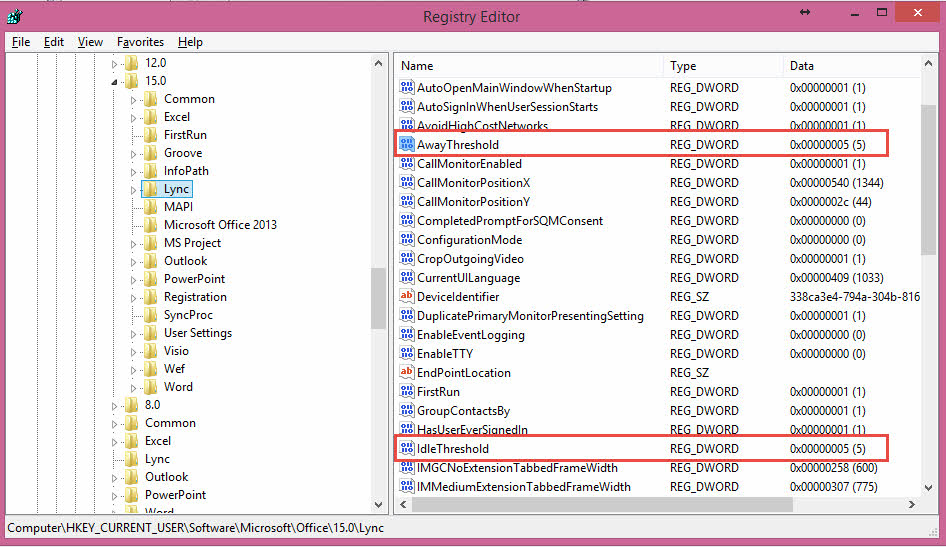946x547 pixels.
Task: Click the DeviceIdentifier string value icon
Action: coord(407,297)
